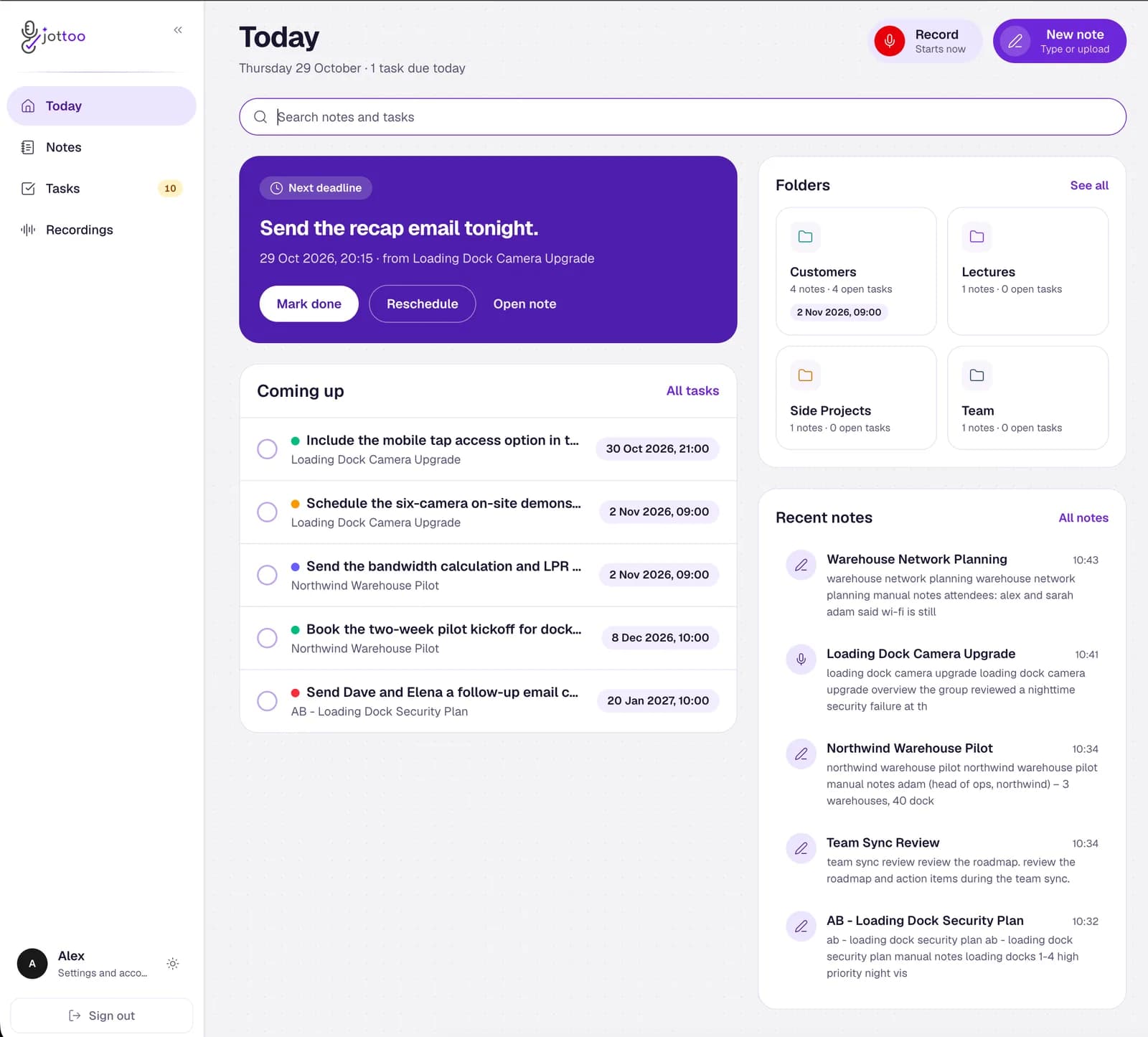The height and width of the screenshot is (1037, 1148).
Task: Click pencil icon beside Northwind Warehouse Pilot note
Action: click(x=801, y=754)
